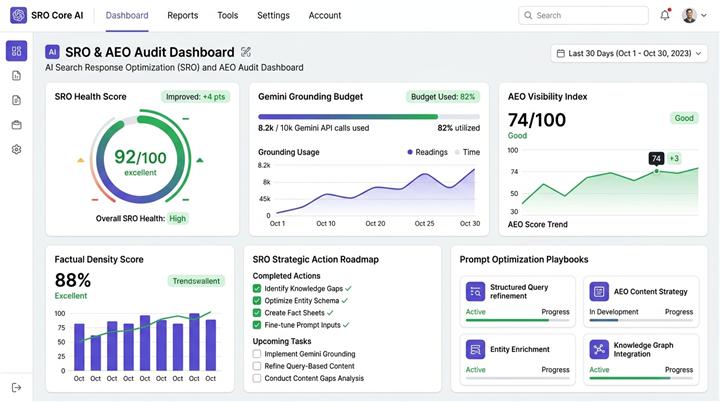Click the logout icon in sidebar
The height and width of the screenshot is (402, 720).
tap(17, 387)
